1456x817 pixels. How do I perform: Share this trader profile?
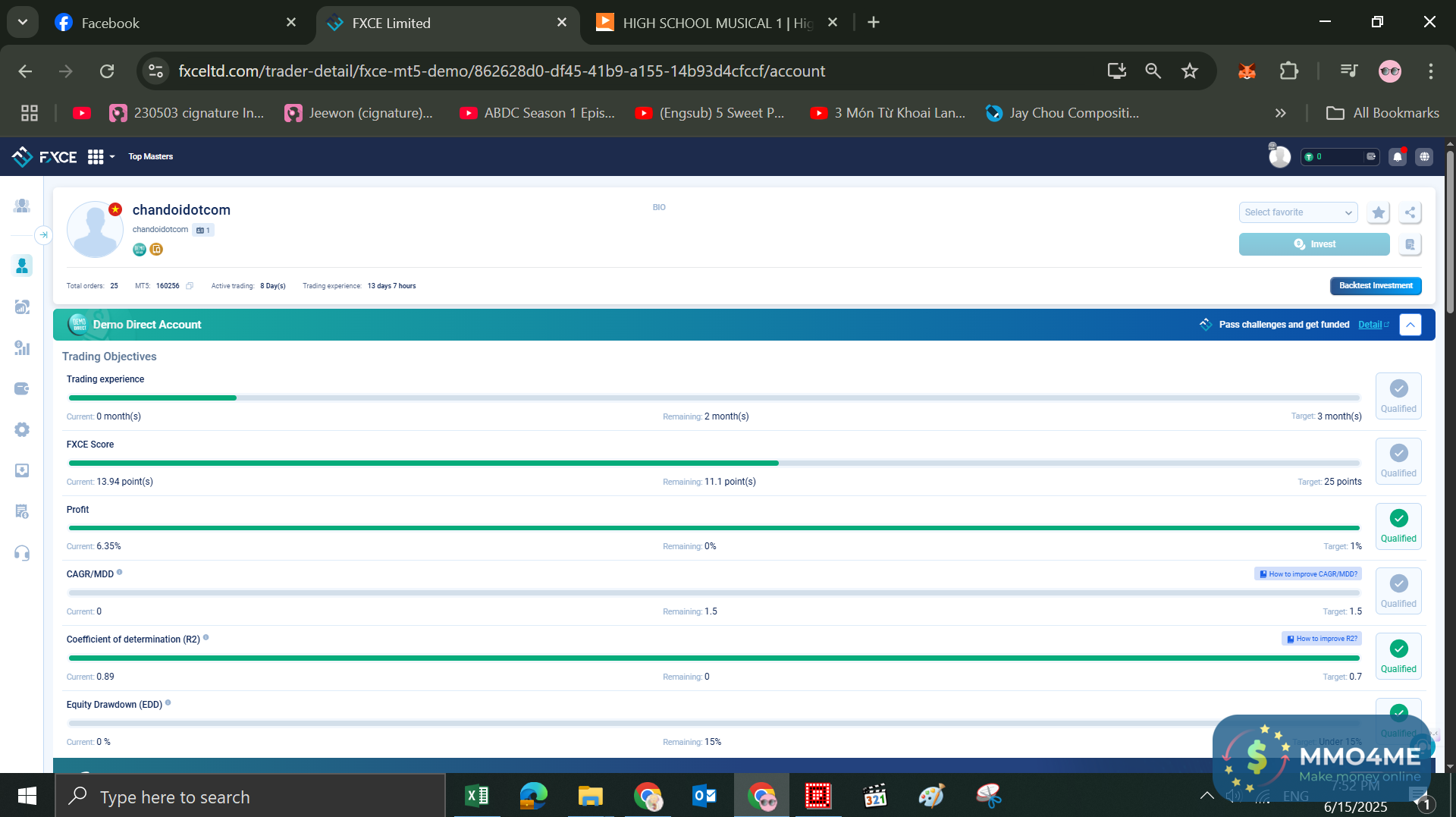pyautogui.click(x=1410, y=212)
